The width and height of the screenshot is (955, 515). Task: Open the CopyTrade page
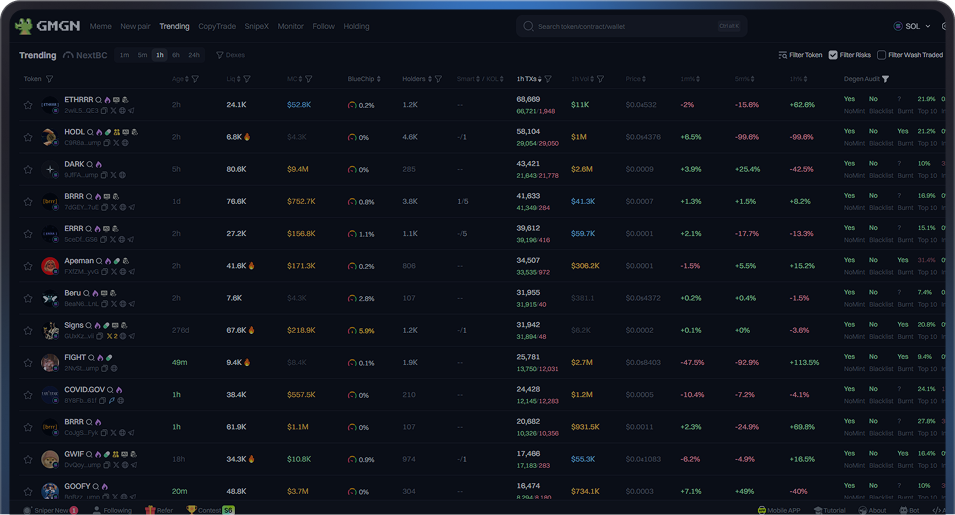click(x=217, y=26)
